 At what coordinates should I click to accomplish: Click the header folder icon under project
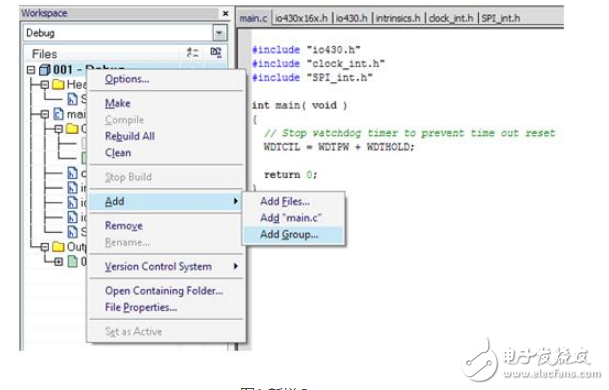(58, 84)
